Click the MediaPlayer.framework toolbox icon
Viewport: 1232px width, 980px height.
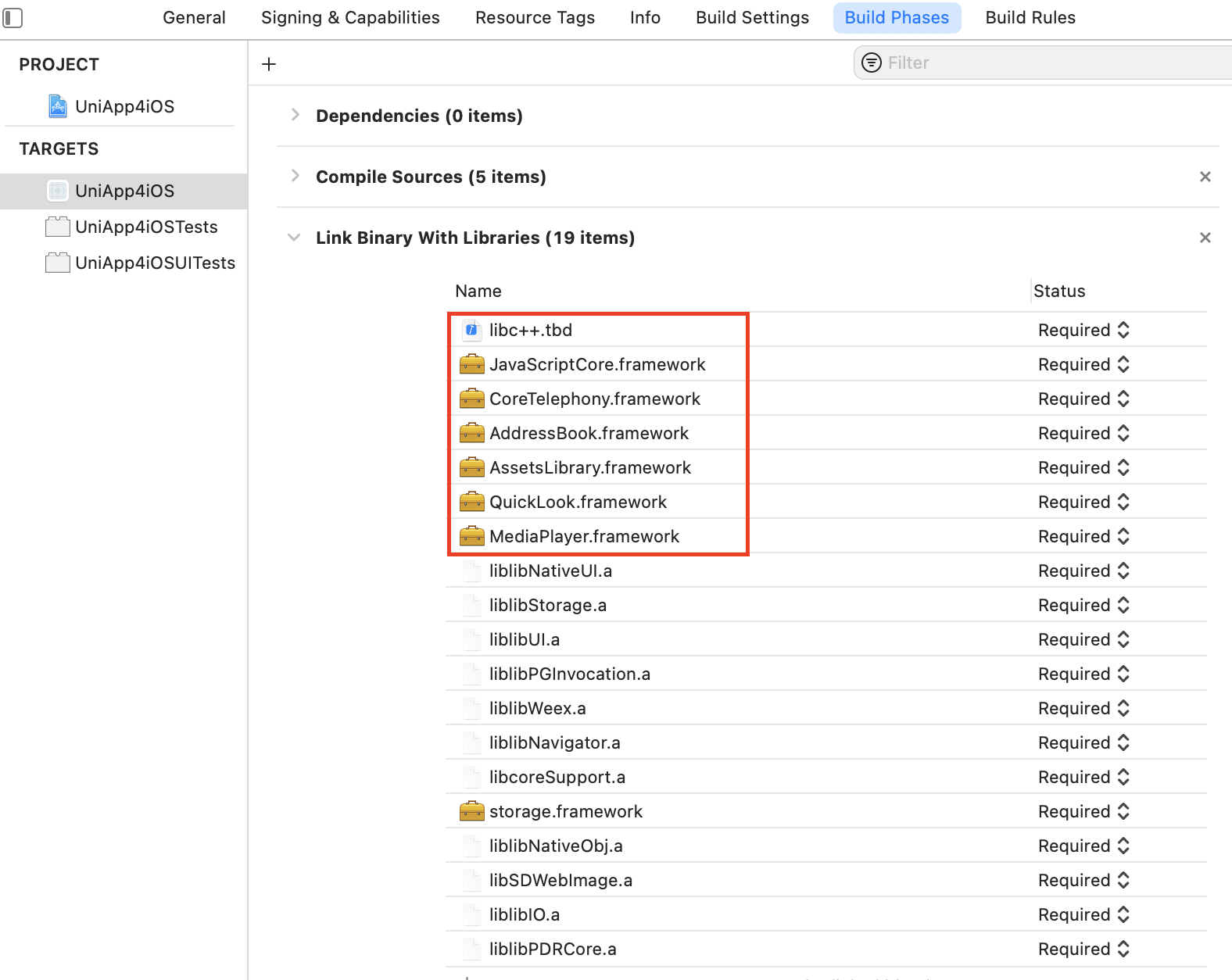point(472,536)
